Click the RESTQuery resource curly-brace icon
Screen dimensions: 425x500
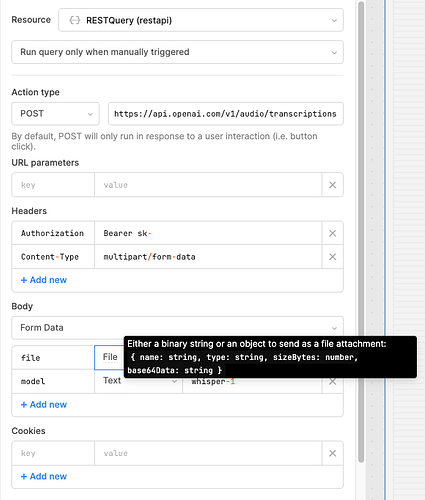coord(74,20)
